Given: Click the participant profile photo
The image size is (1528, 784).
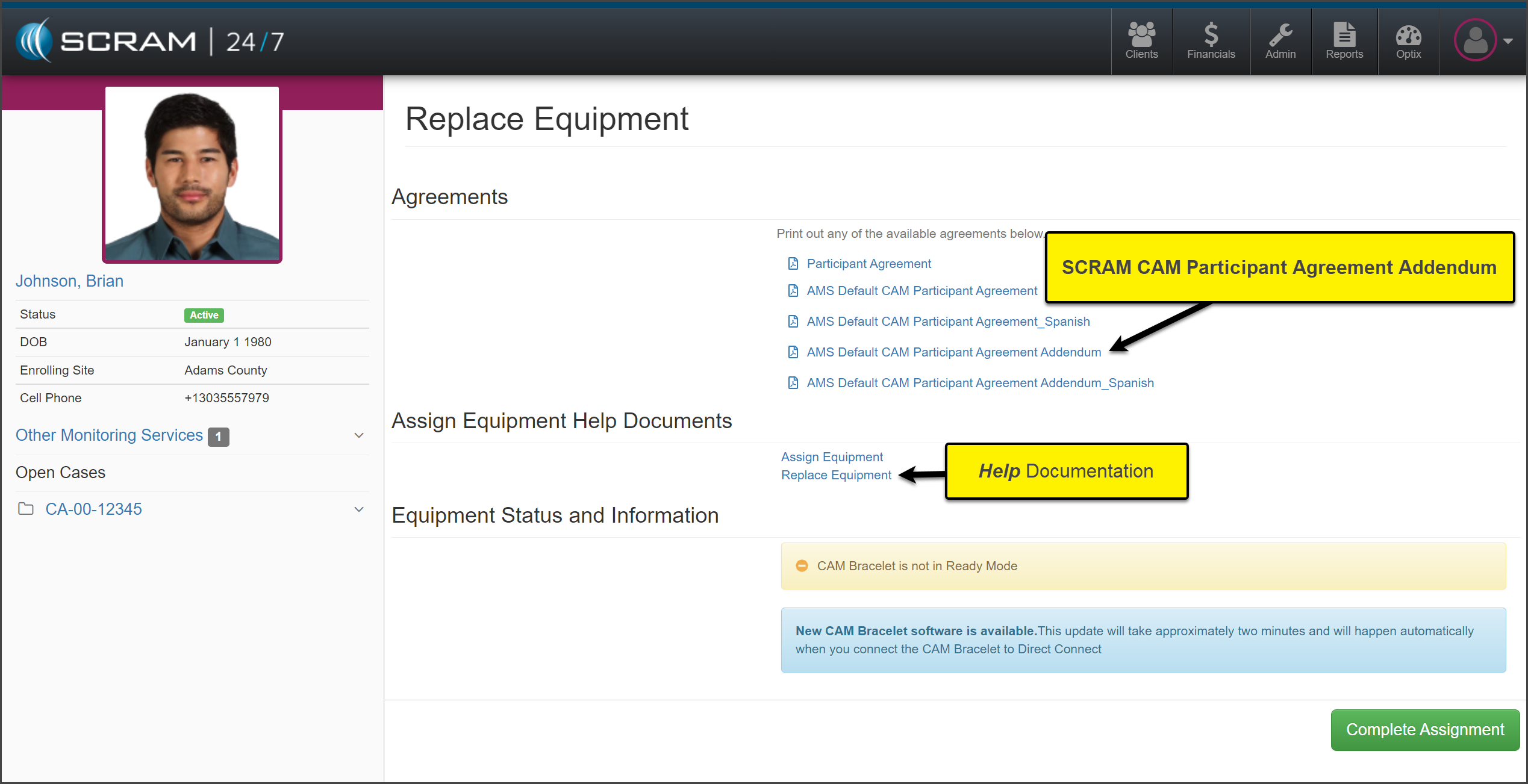Looking at the screenshot, I should [x=192, y=174].
